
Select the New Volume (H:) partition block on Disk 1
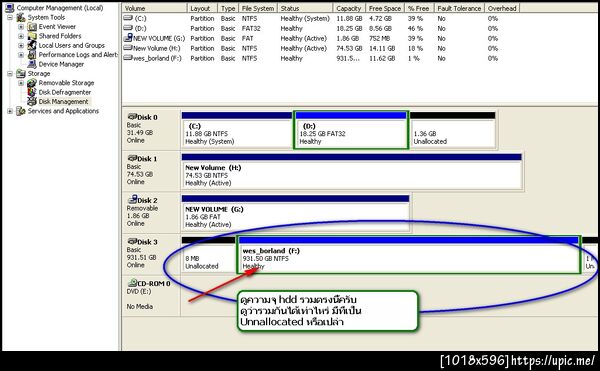pyautogui.click(x=351, y=171)
